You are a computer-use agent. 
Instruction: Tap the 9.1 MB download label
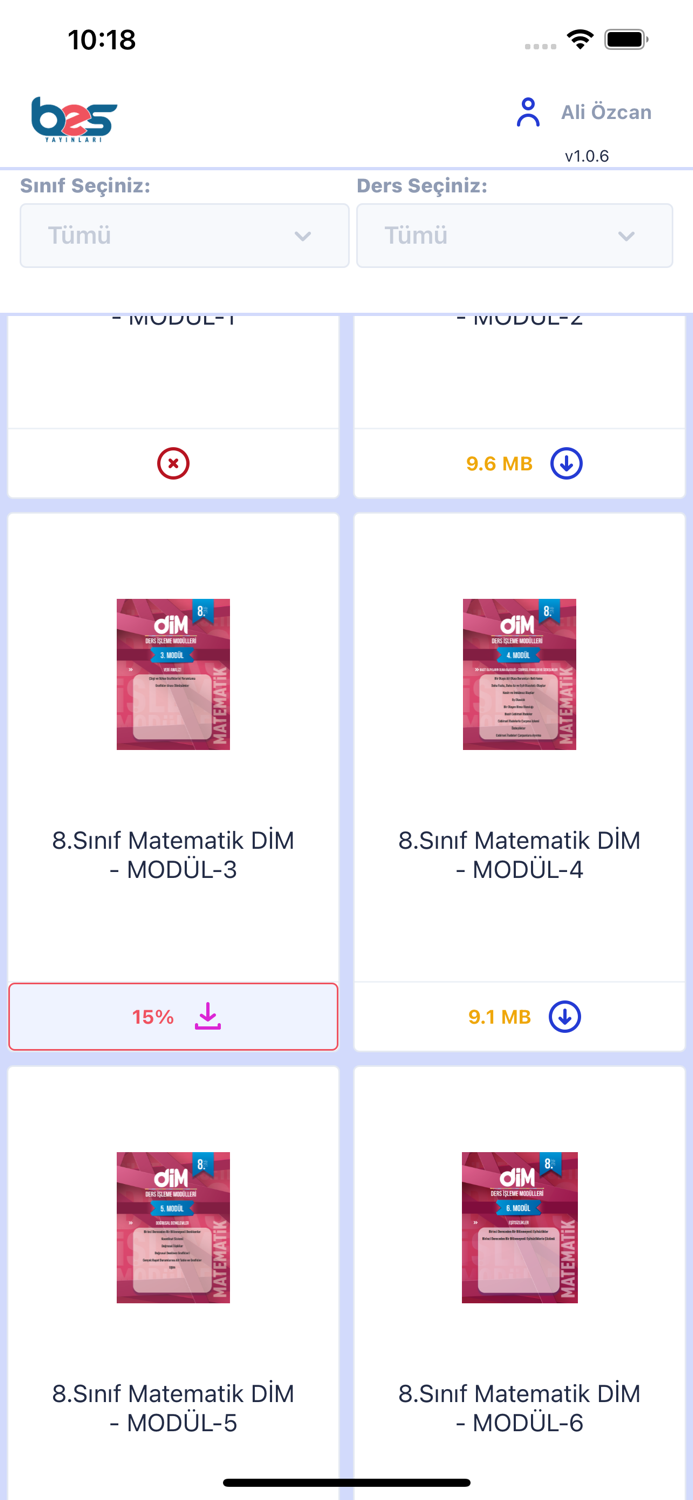click(499, 1016)
